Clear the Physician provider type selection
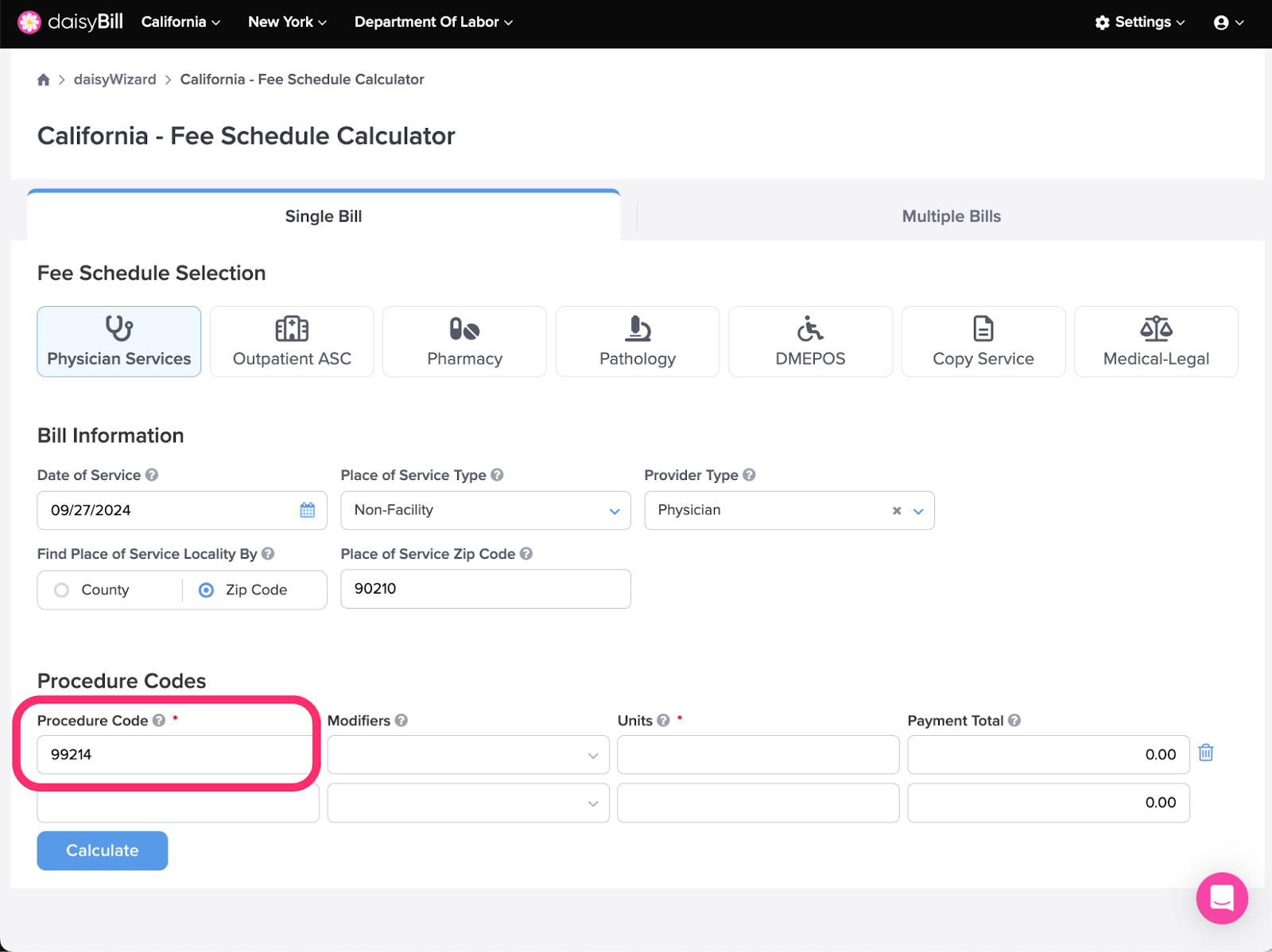 coord(897,511)
